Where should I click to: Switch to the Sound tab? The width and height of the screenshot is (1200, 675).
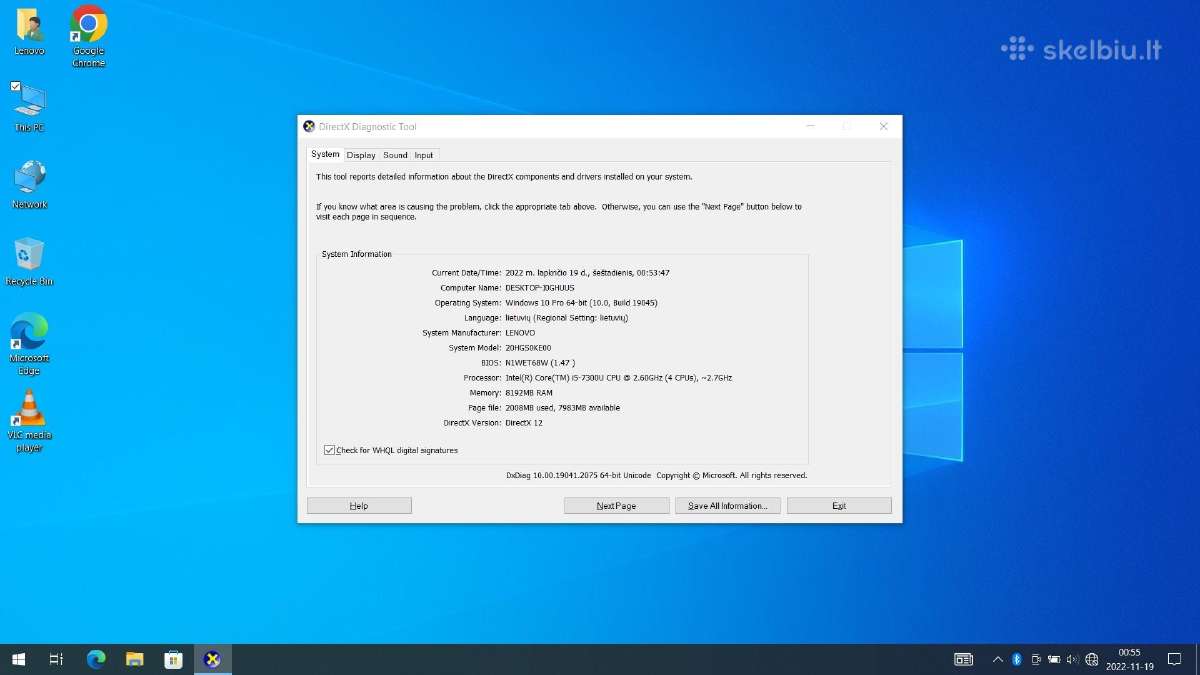tap(395, 155)
